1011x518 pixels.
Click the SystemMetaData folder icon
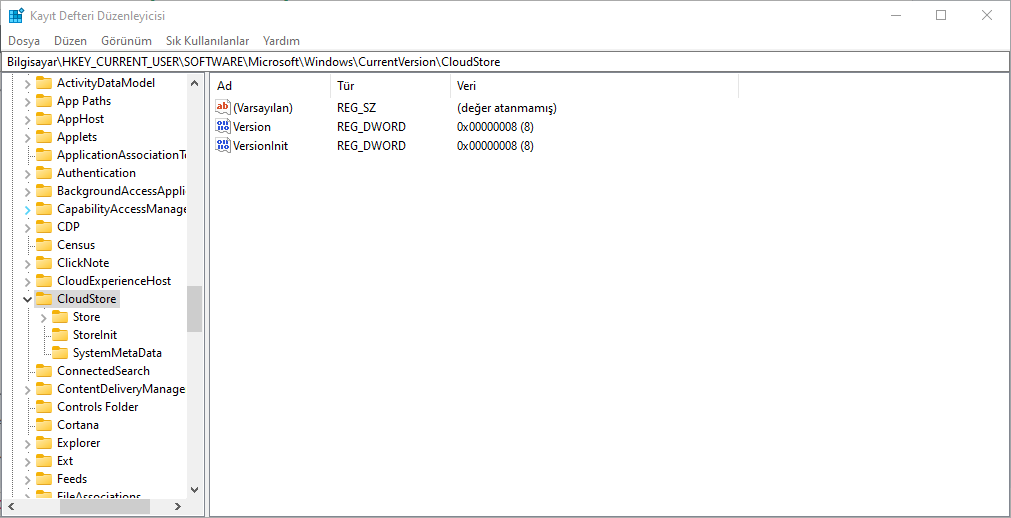pyautogui.click(x=60, y=353)
